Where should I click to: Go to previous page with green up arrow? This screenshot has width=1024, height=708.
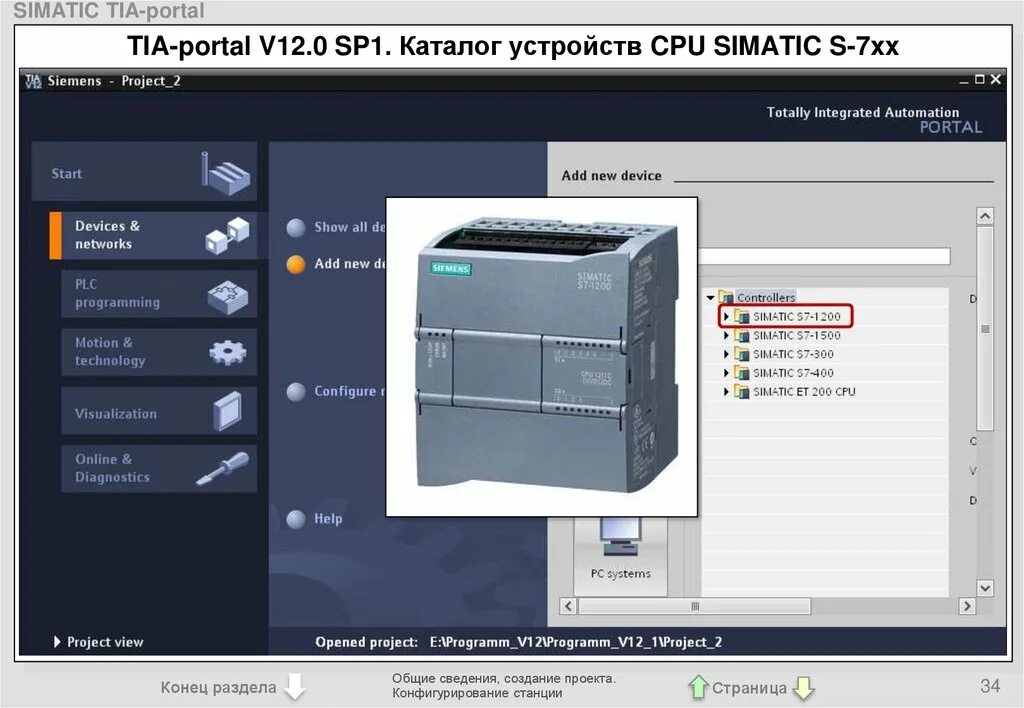[698, 687]
